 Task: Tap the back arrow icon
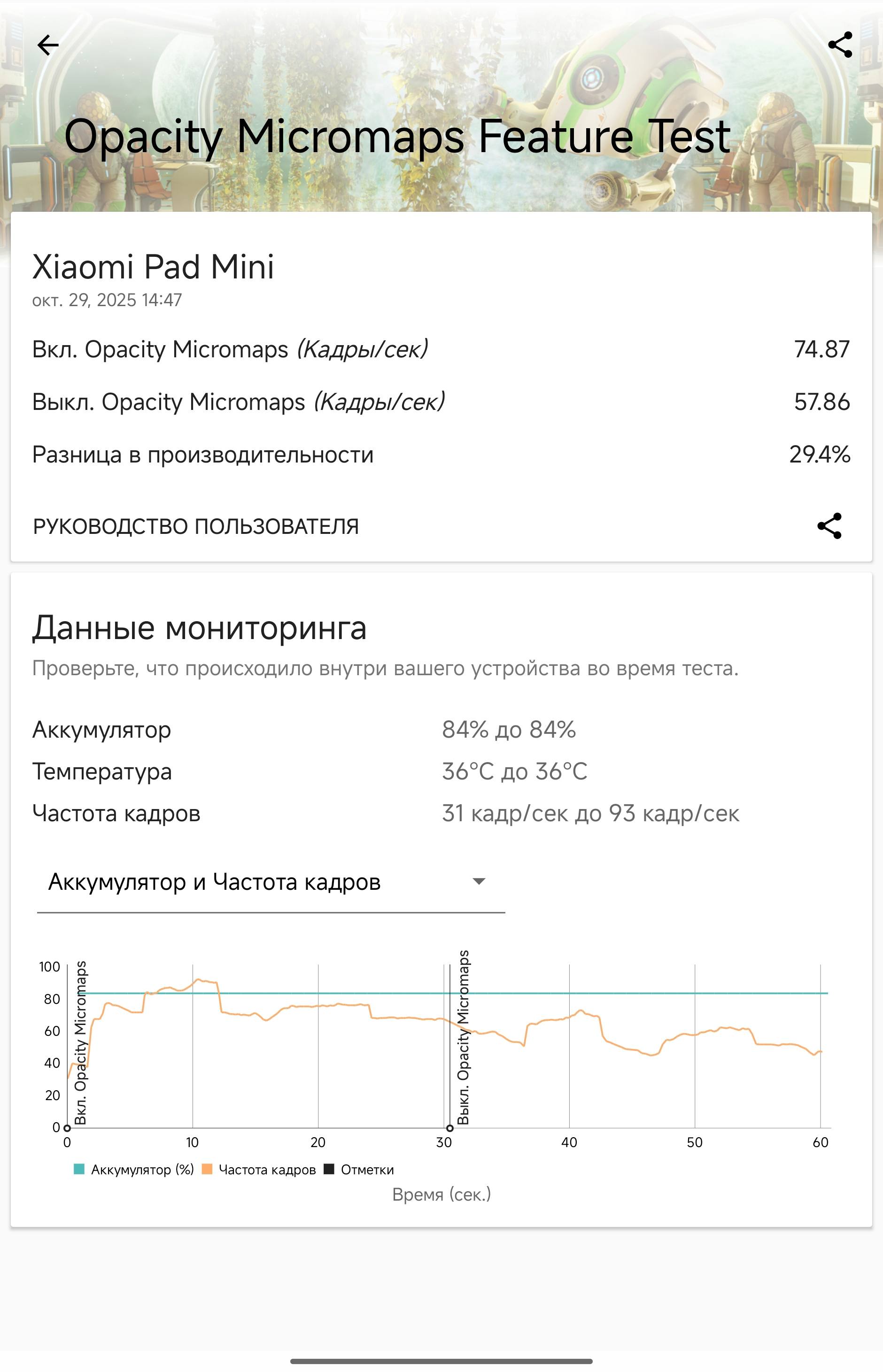[x=47, y=45]
